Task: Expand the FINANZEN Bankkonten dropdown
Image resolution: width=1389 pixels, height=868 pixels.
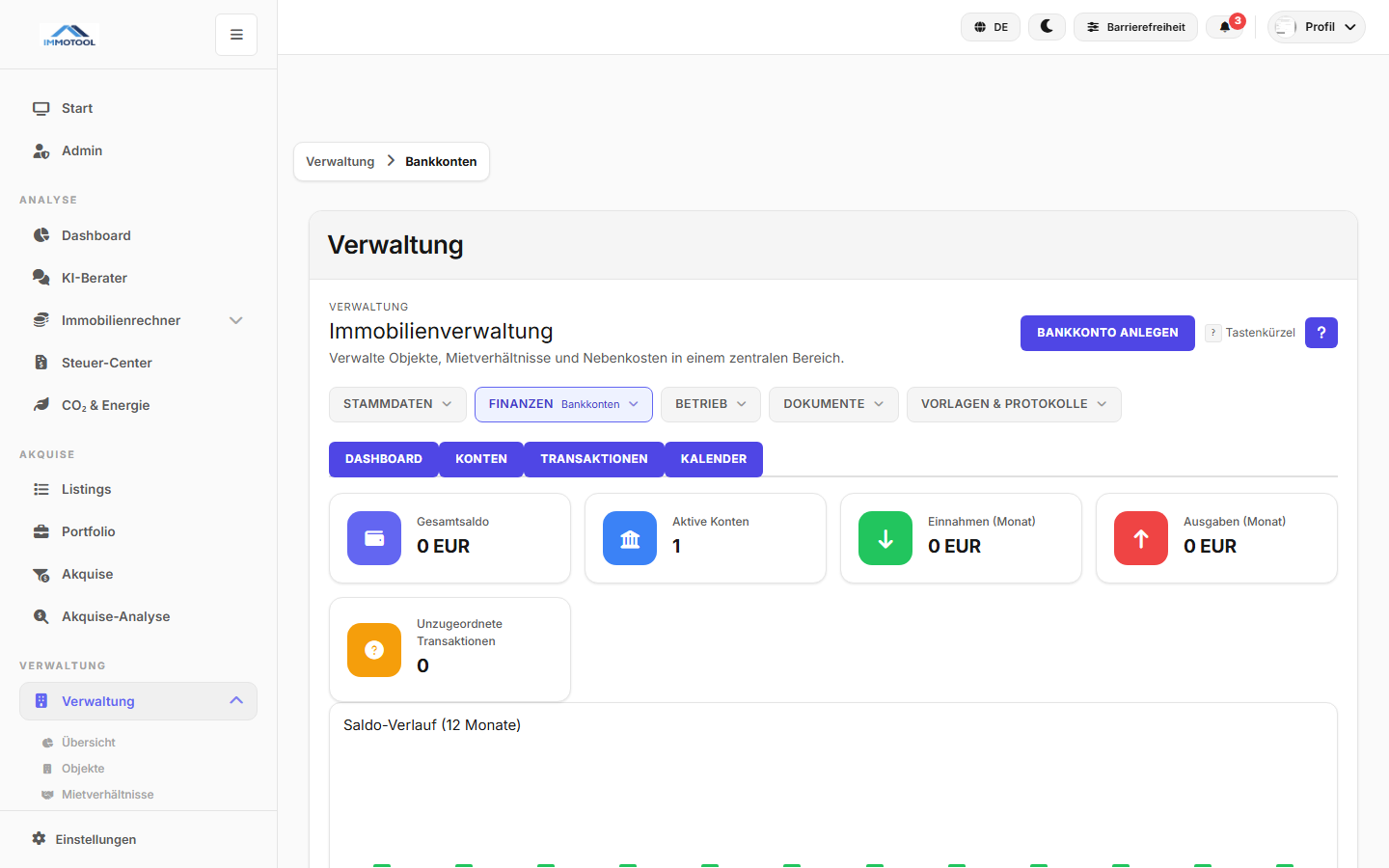Action: point(563,404)
